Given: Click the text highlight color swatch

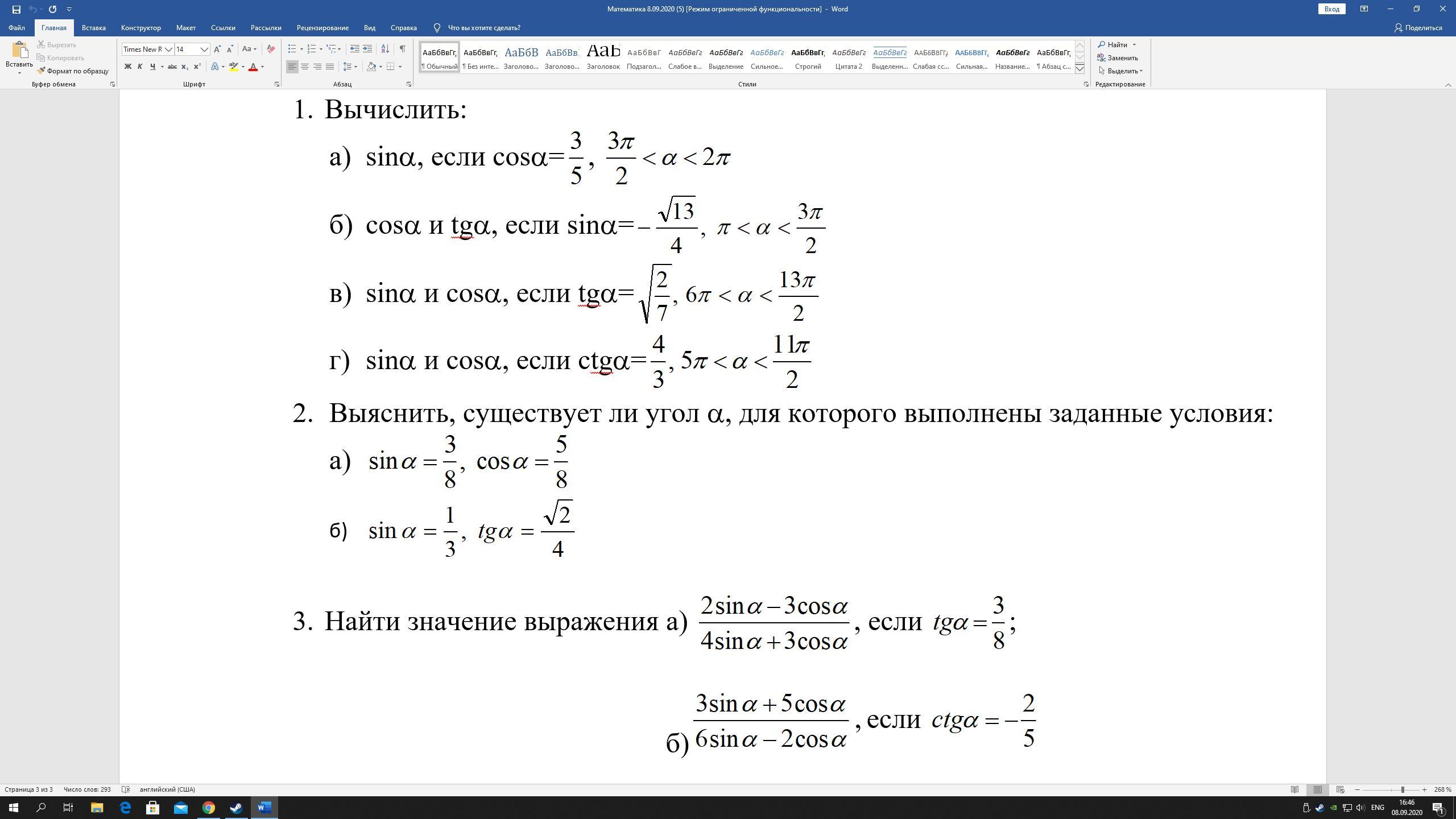Looking at the screenshot, I should click(233, 67).
